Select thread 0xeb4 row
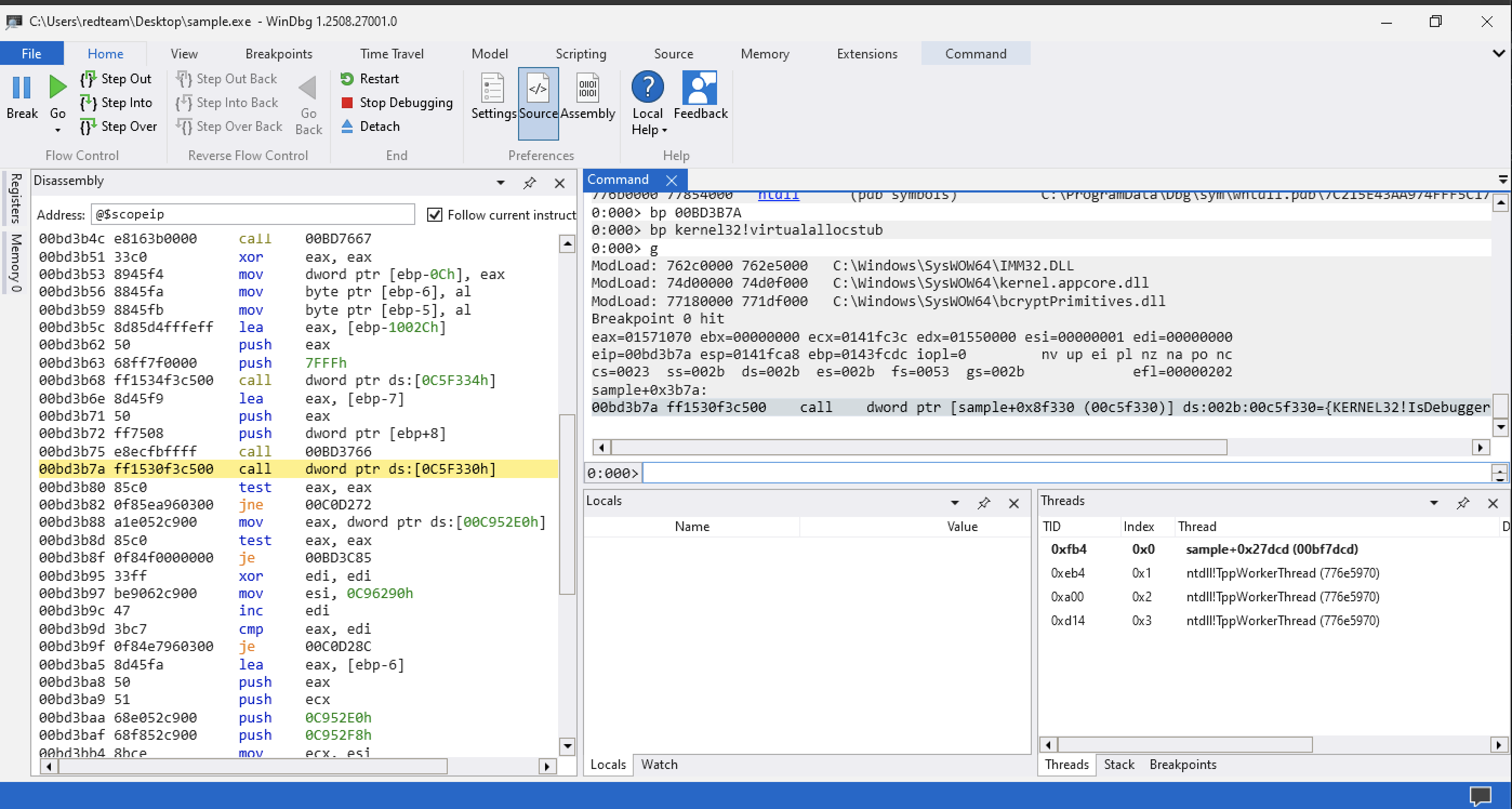Screen dimensions: 1512x809 (1270, 573)
